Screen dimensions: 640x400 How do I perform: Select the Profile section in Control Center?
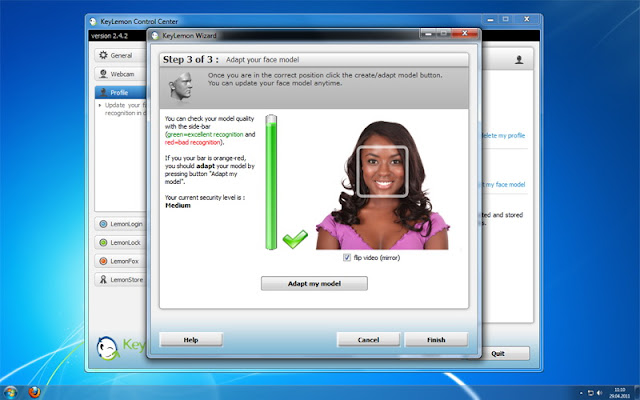point(120,93)
